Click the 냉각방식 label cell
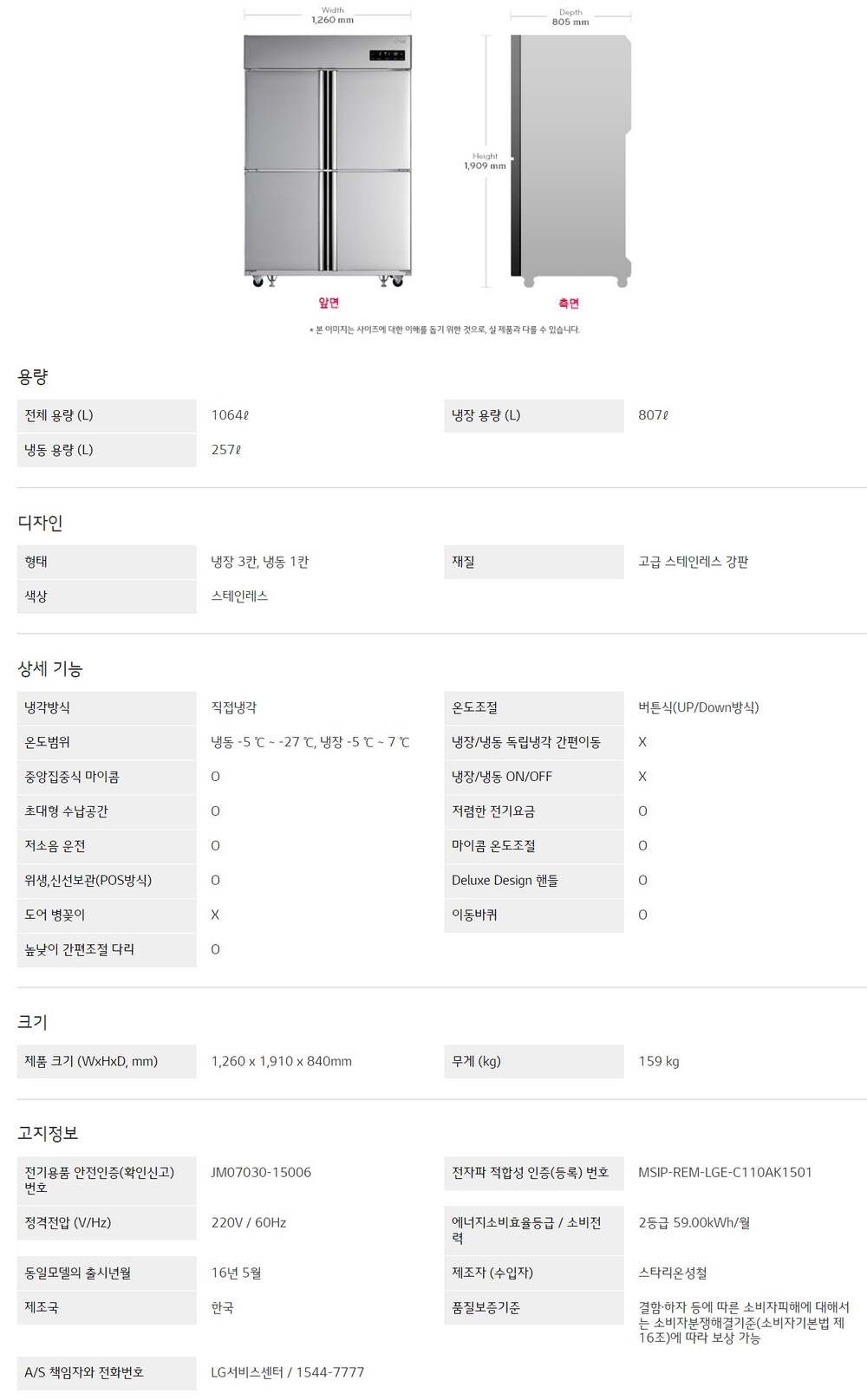 point(48,707)
